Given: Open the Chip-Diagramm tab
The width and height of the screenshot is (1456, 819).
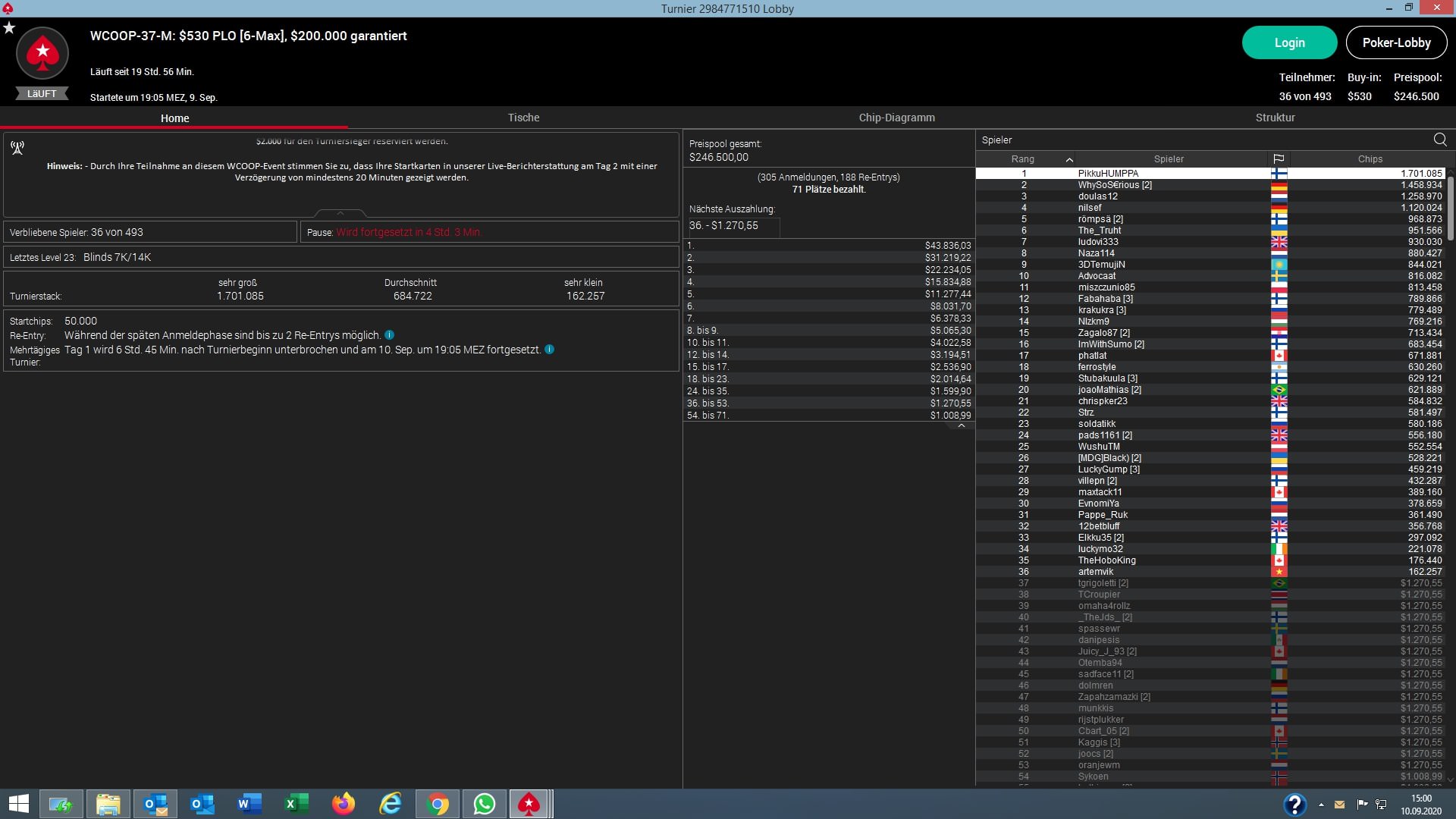Looking at the screenshot, I should pyautogui.click(x=896, y=118).
